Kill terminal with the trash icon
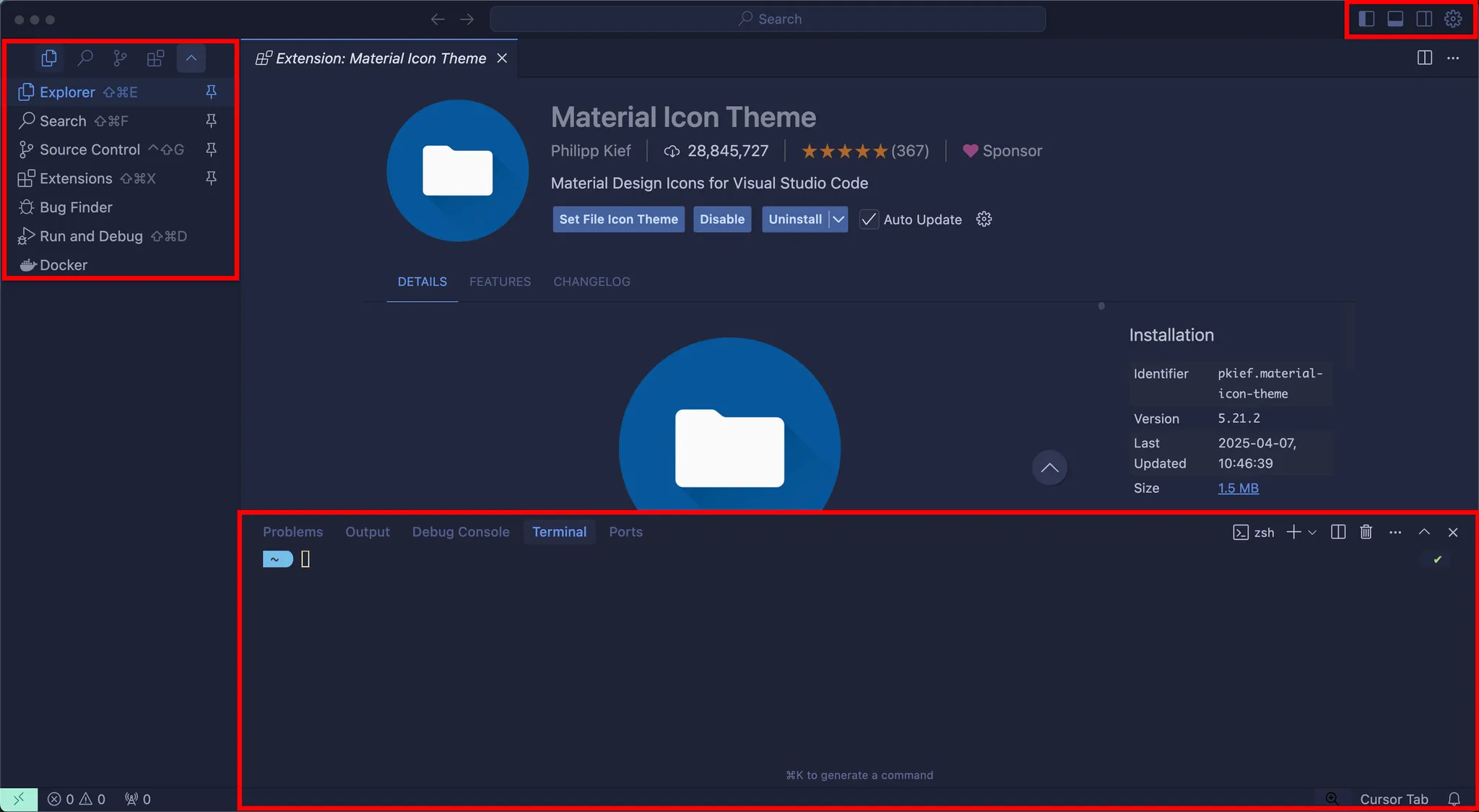Viewport: 1479px width, 812px height. [x=1366, y=532]
